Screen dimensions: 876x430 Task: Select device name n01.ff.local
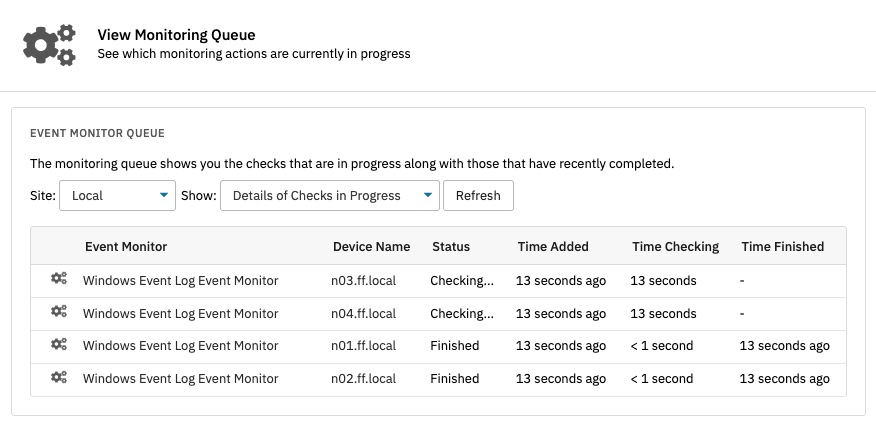[363, 346]
